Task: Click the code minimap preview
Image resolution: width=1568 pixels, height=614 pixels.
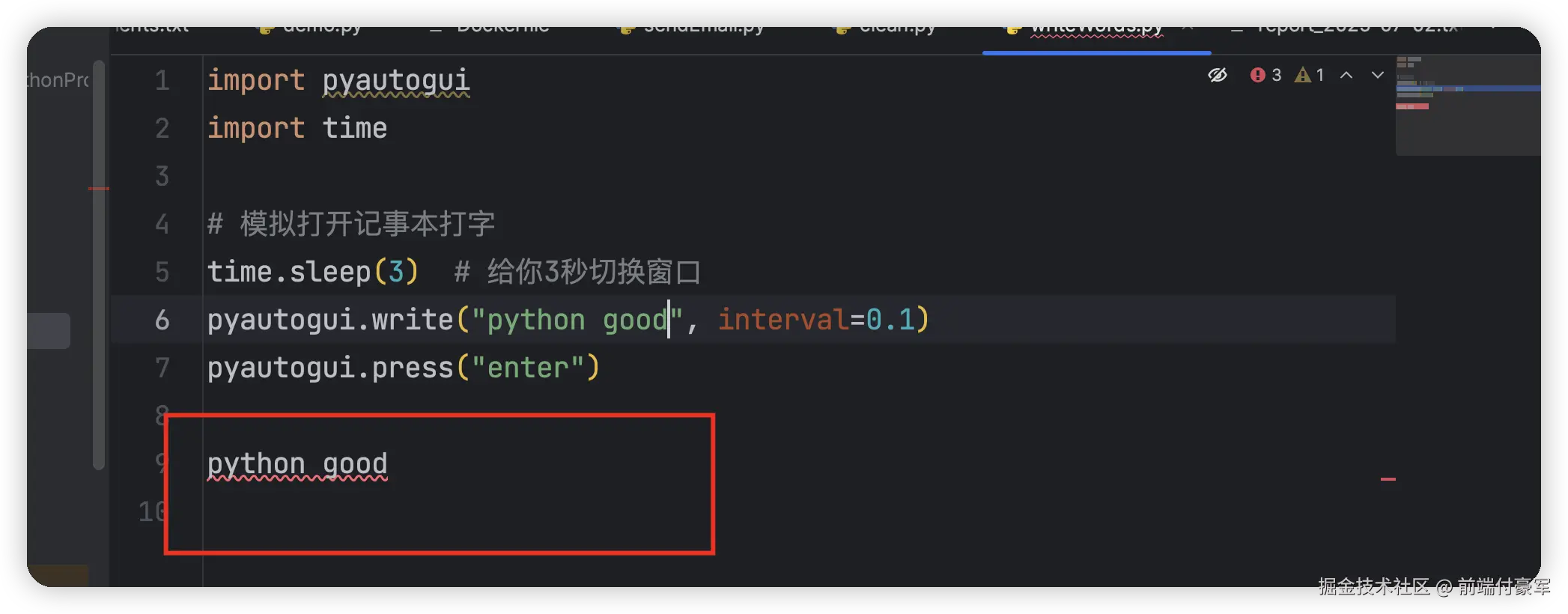Action: [1466, 105]
